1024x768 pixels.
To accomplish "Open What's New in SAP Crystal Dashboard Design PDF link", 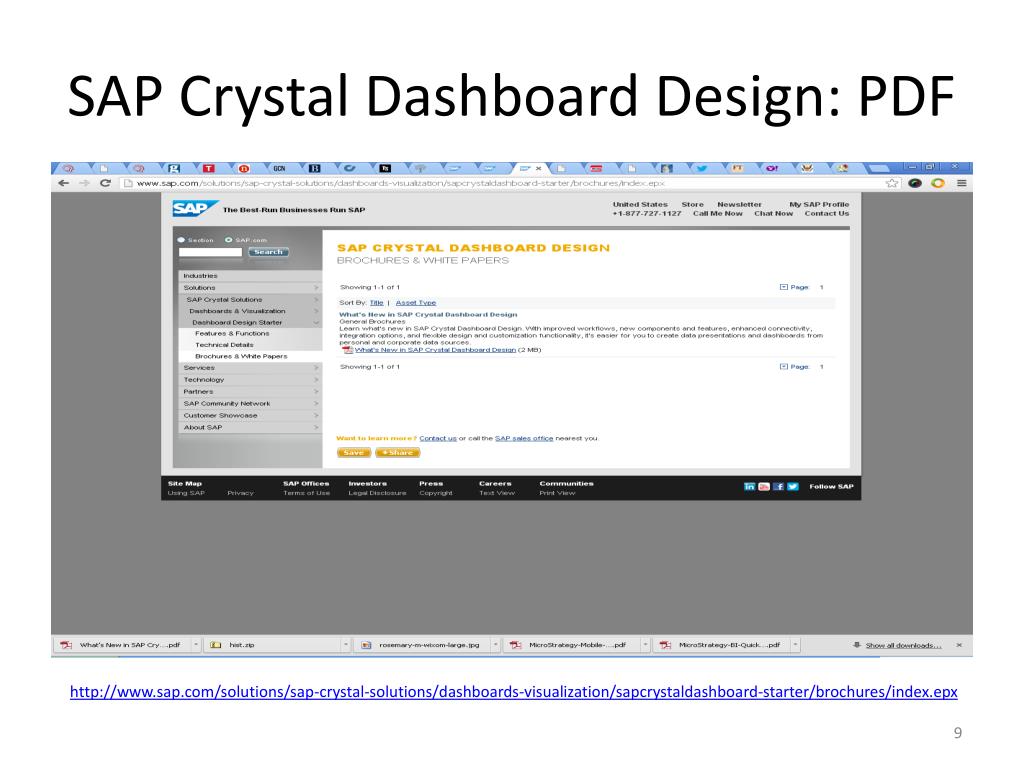I will [x=435, y=350].
